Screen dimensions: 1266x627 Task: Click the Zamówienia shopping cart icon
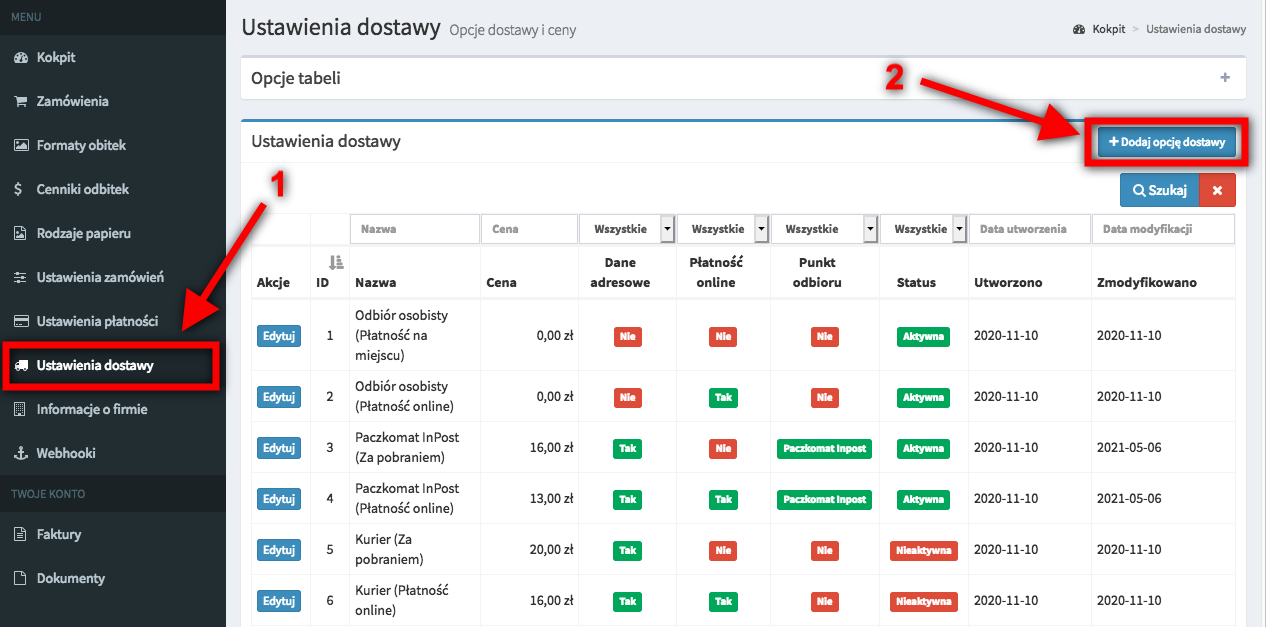[x=20, y=102]
